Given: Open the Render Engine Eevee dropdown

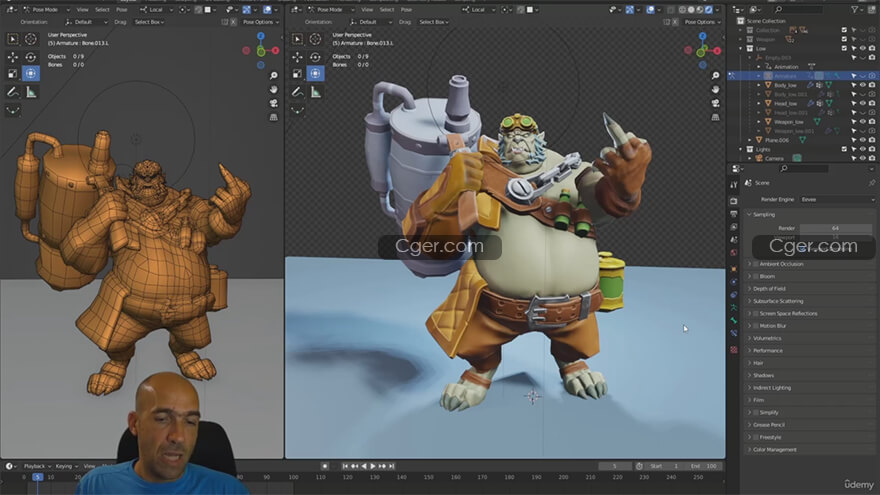Looking at the screenshot, I should point(837,199).
